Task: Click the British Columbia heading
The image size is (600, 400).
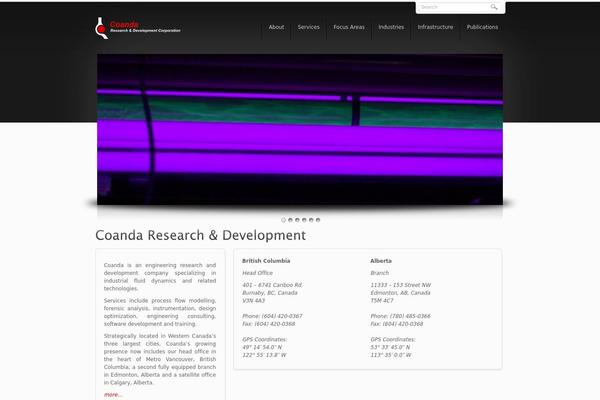Action: [266, 261]
